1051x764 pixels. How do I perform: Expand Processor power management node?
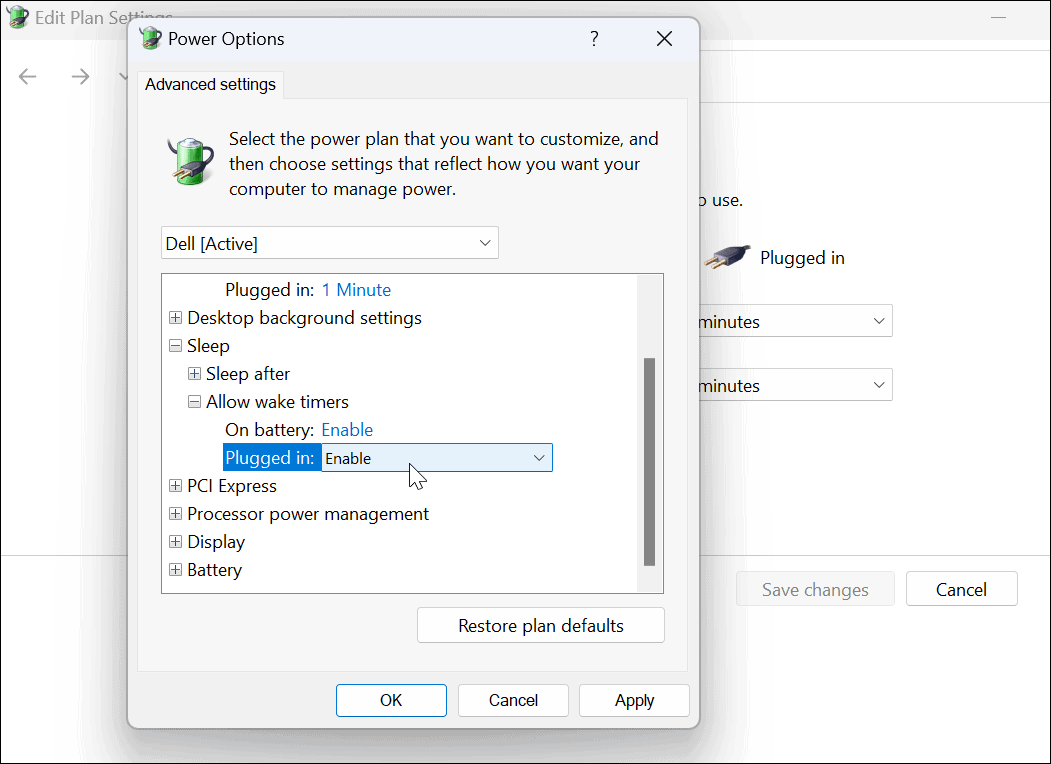coord(176,514)
